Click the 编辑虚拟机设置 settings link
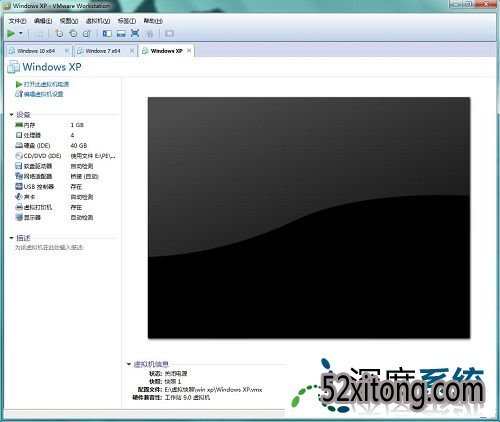The image size is (500, 422). pyautogui.click(x=43, y=94)
